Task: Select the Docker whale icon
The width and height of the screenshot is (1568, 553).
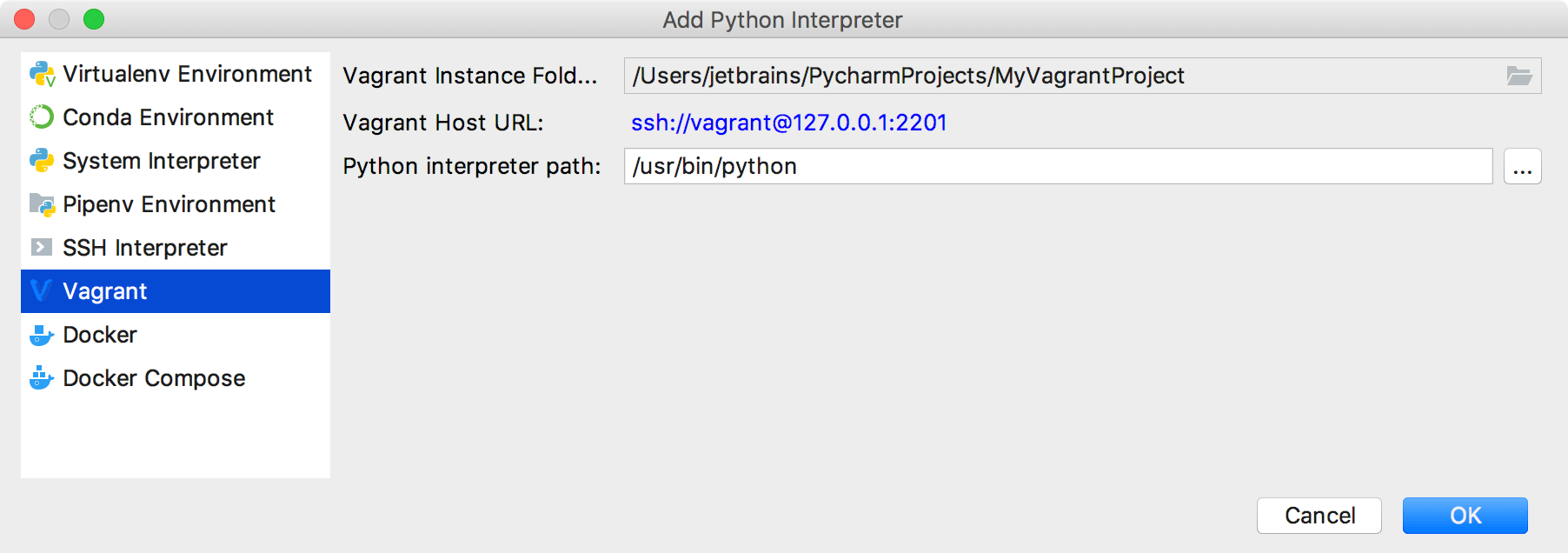Action: [40, 335]
